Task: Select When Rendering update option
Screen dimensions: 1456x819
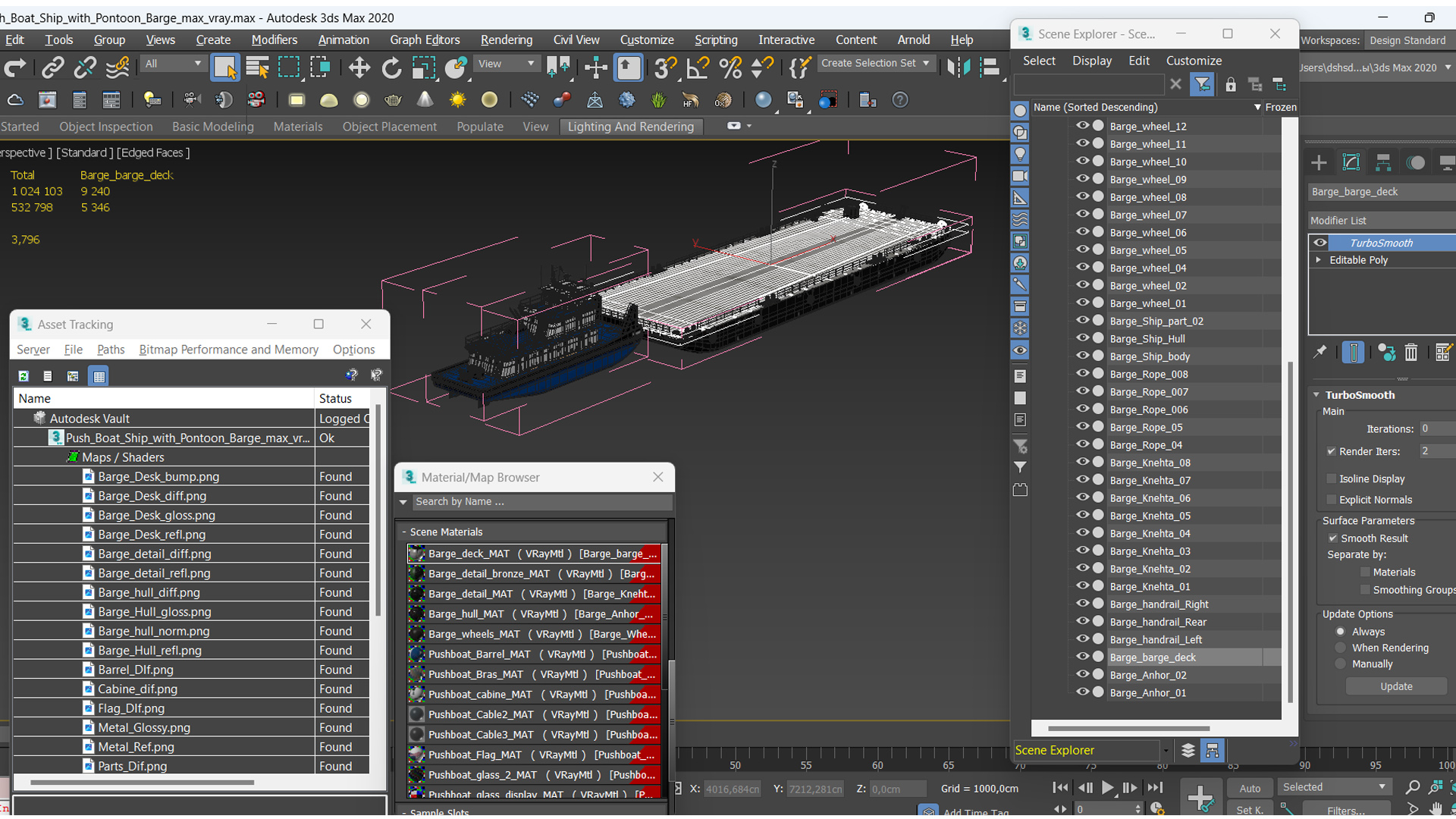Action: coord(1341,648)
